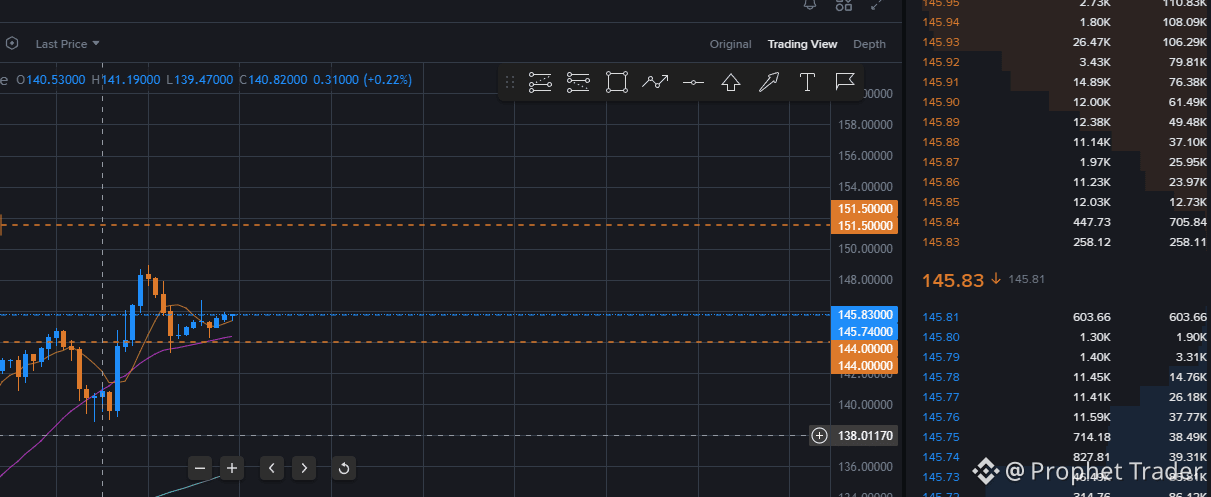
Task: Select the polyline path drawing tool
Action: pos(655,82)
